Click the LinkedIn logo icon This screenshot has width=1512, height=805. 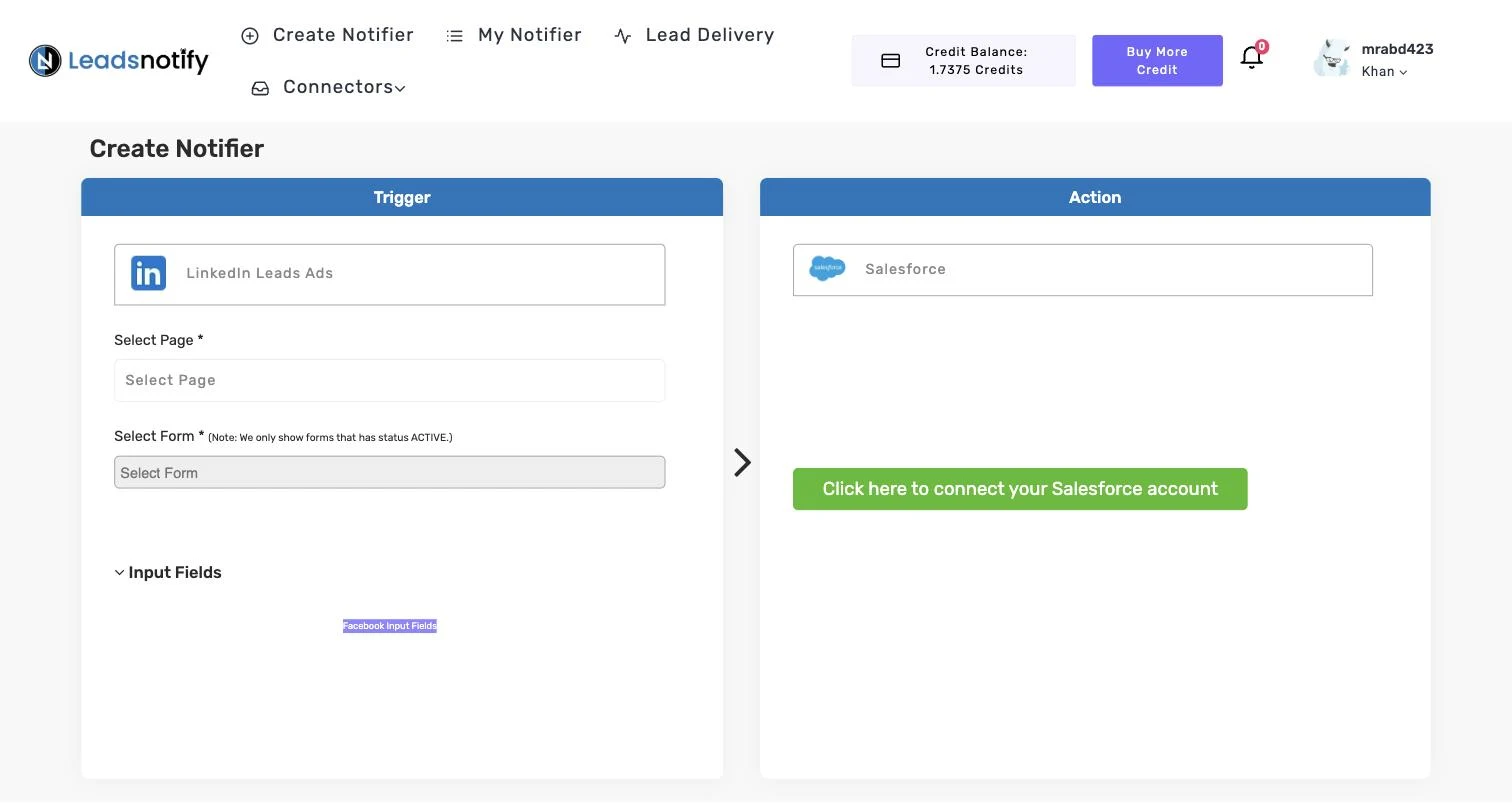[x=148, y=273]
